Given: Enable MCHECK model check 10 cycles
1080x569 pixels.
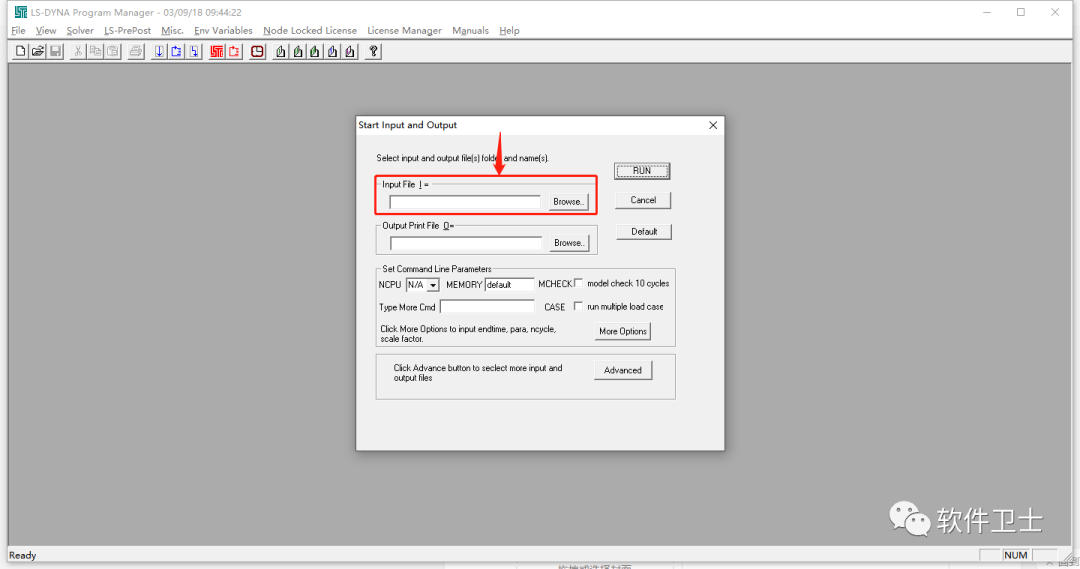Looking at the screenshot, I should [x=579, y=283].
